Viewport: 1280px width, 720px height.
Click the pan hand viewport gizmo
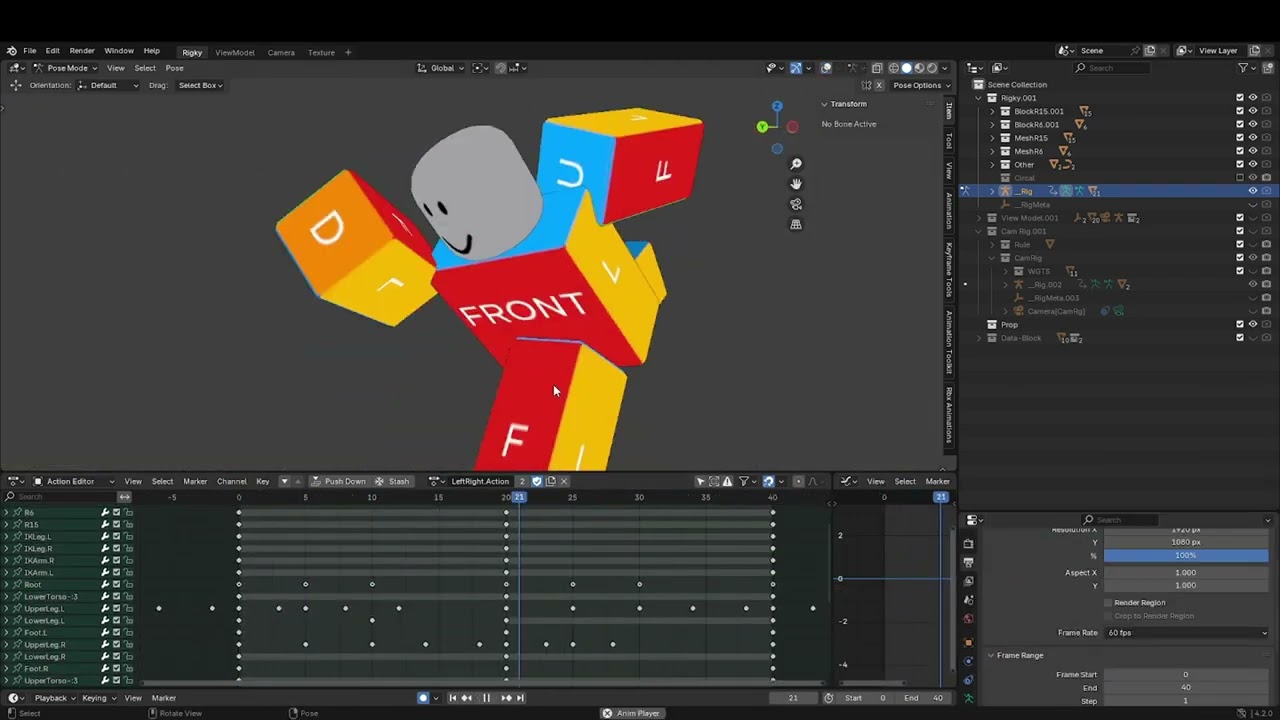[x=796, y=184]
